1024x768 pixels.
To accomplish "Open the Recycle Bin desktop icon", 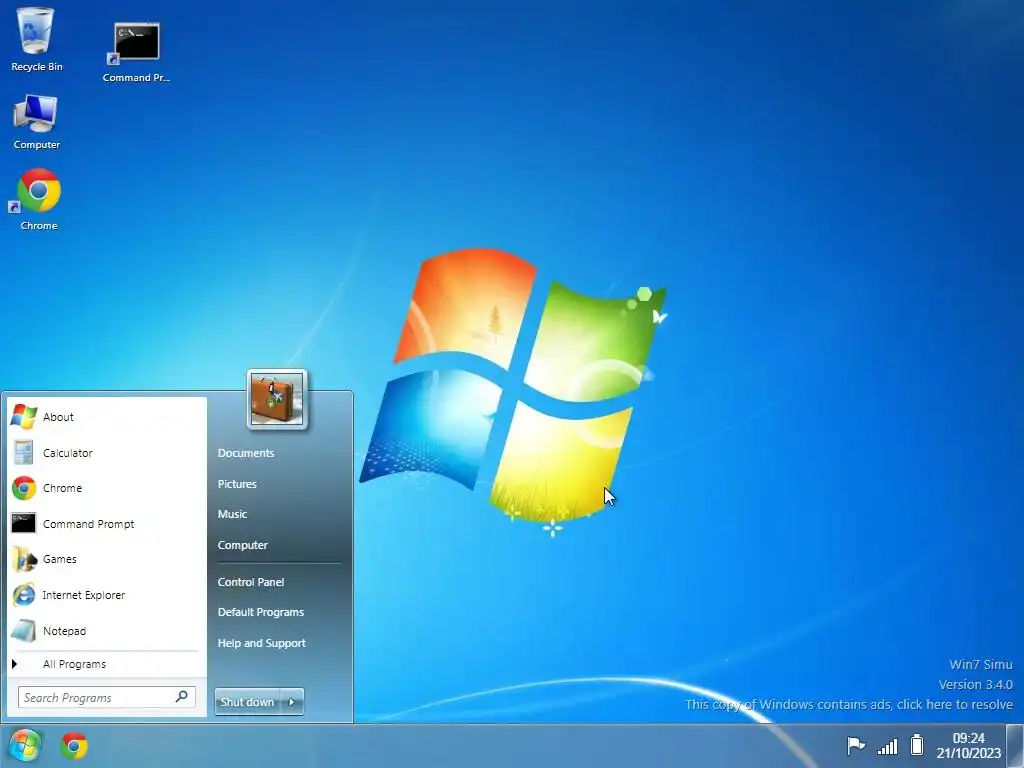I will click(36, 39).
